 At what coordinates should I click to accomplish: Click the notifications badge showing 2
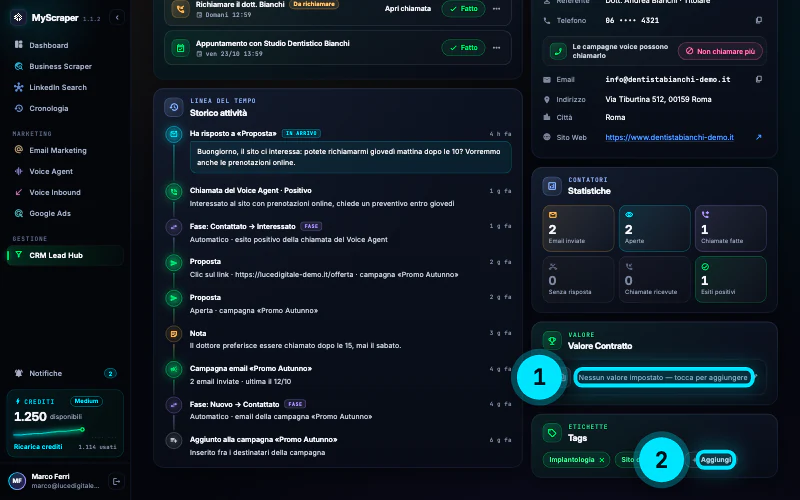click(x=110, y=373)
